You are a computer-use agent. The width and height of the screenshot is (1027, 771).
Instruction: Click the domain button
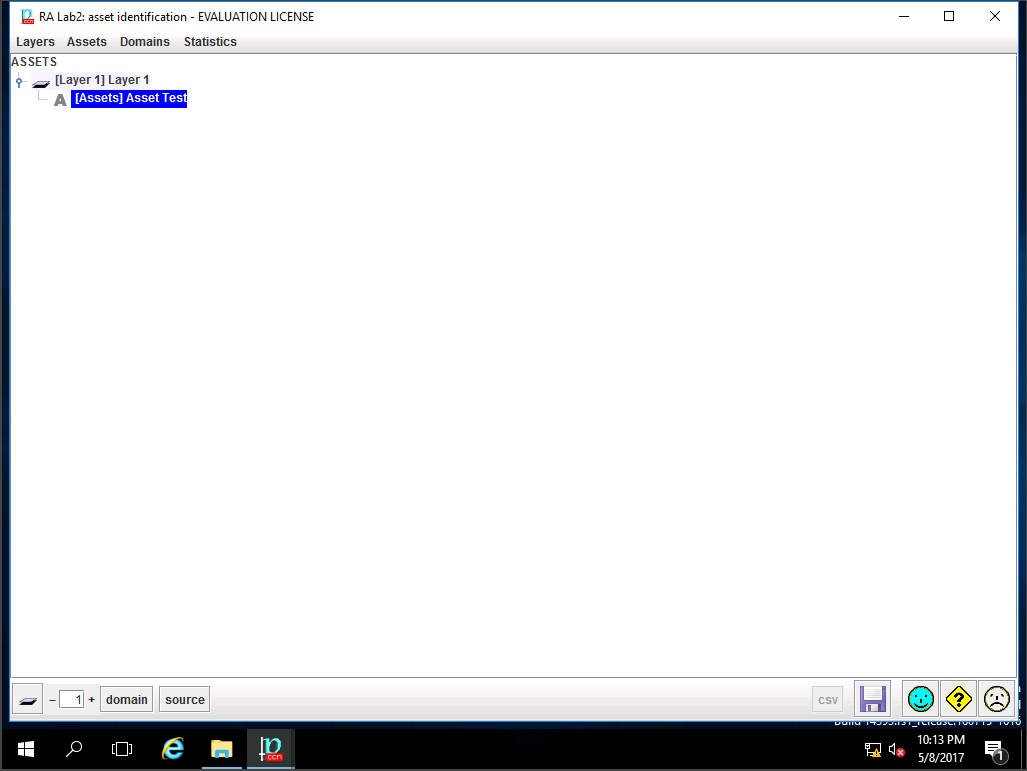point(126,700)
